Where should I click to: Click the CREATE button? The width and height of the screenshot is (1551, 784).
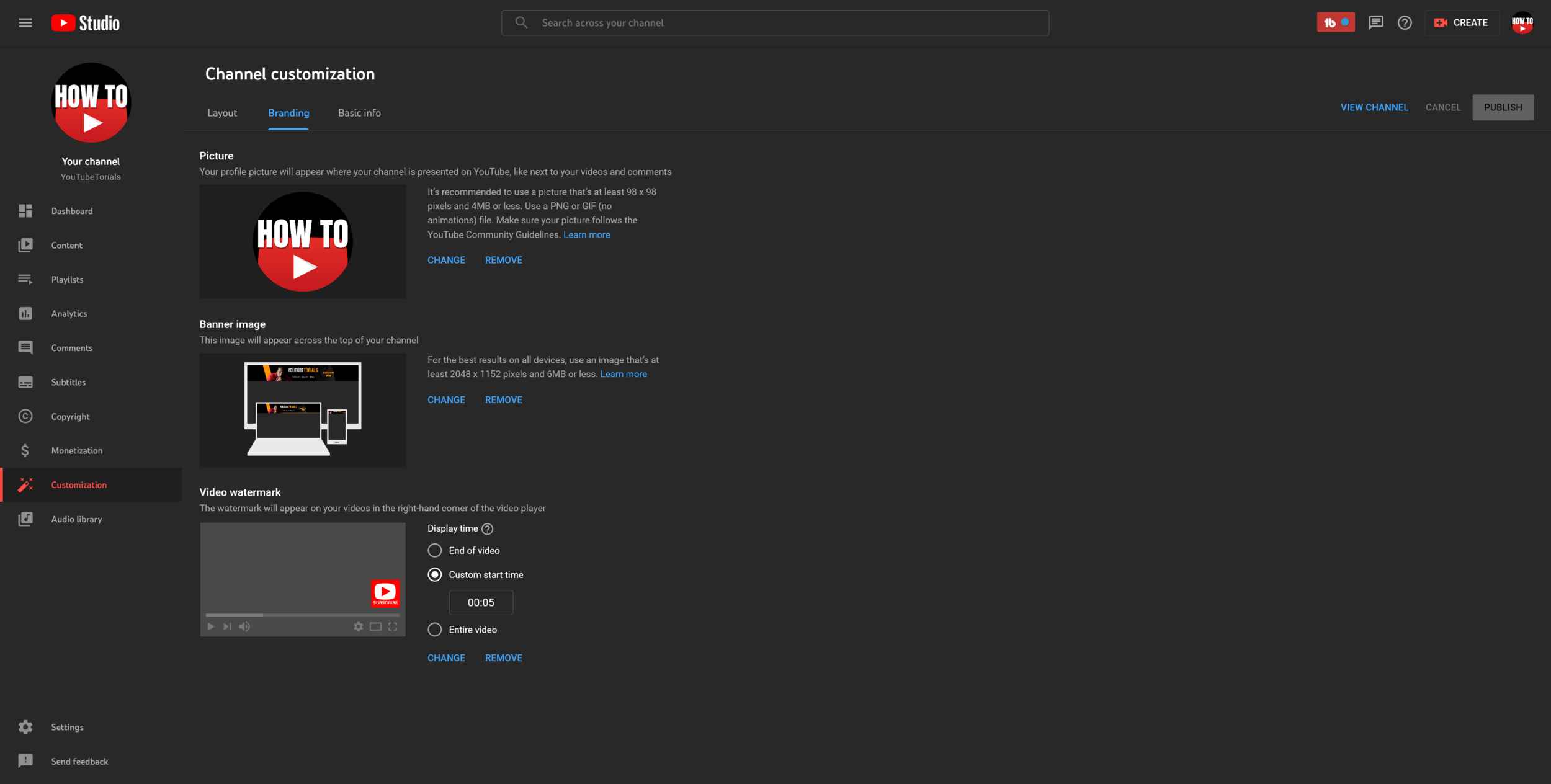1461,23
